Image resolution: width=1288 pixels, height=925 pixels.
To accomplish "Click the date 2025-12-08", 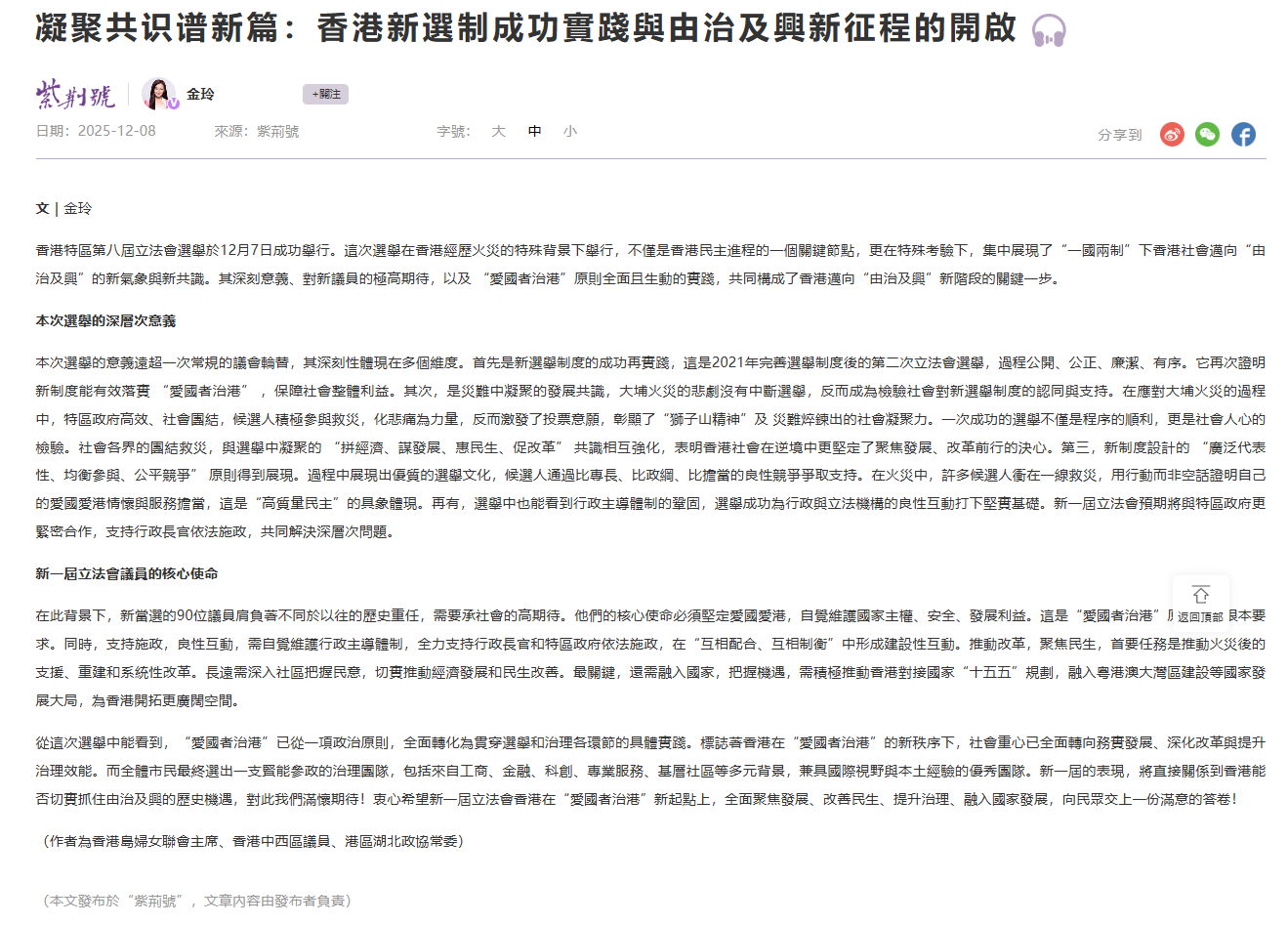I will click(x=116, y=131).
